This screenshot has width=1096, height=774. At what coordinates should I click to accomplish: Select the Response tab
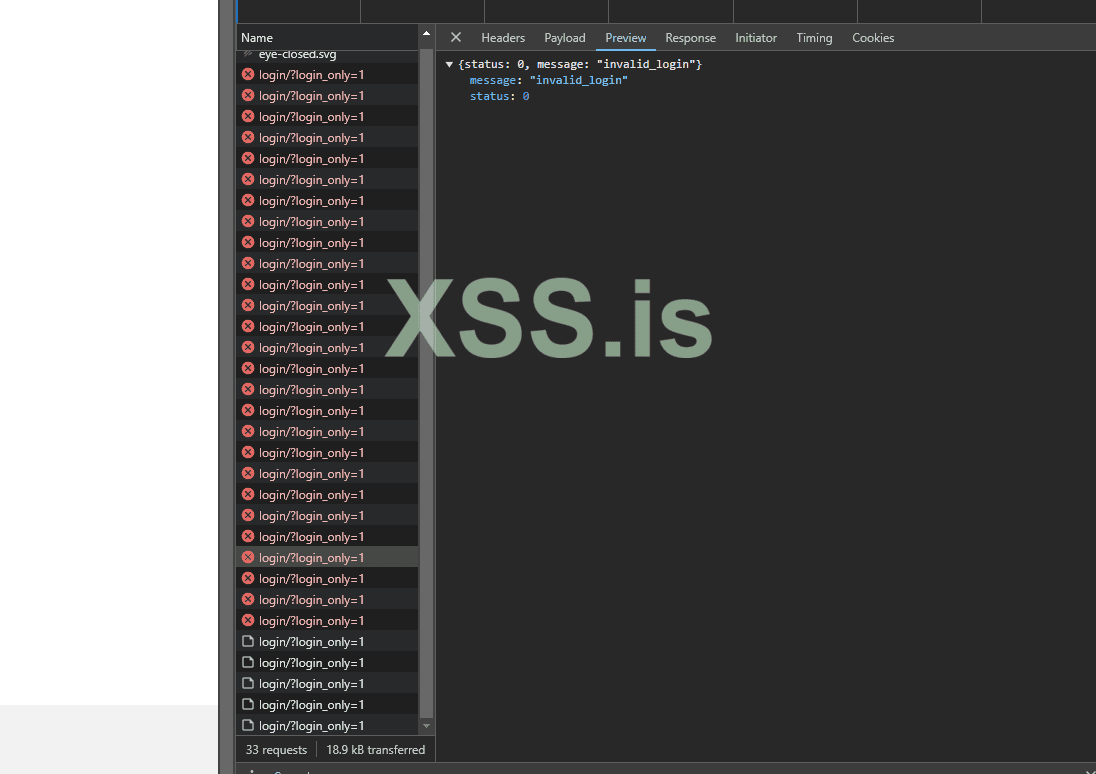[690, 38]
